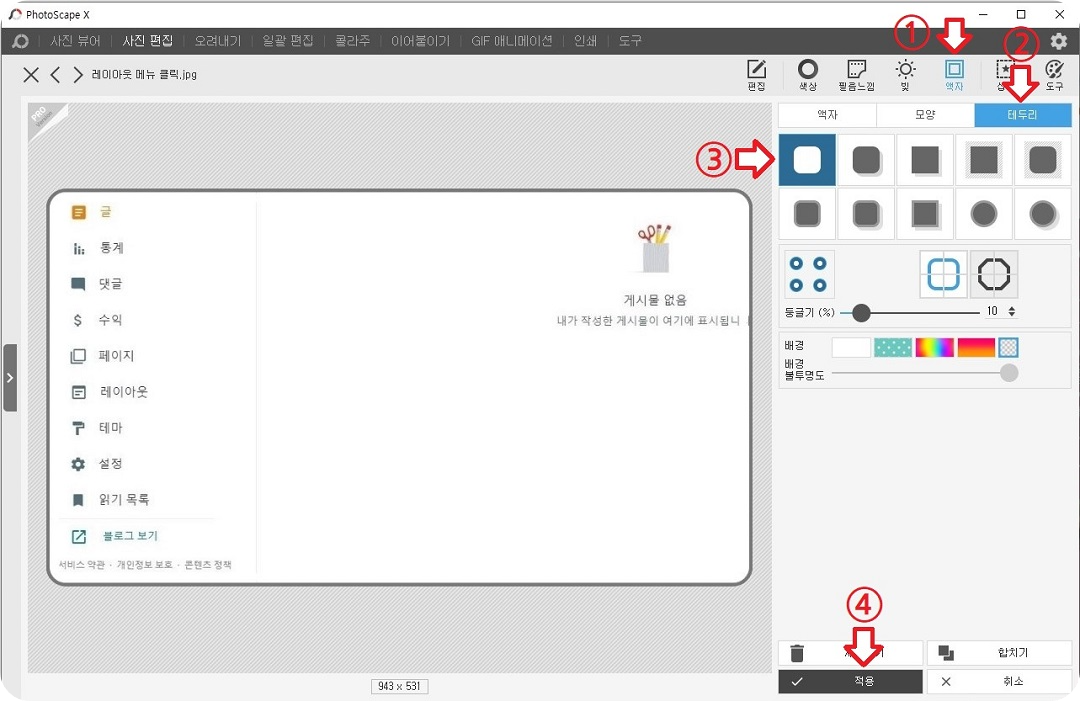This screenshot has width=1080, height=701.
Task: Choose outlined circle border with drop shadow
Action: (x=1043, y=213)
